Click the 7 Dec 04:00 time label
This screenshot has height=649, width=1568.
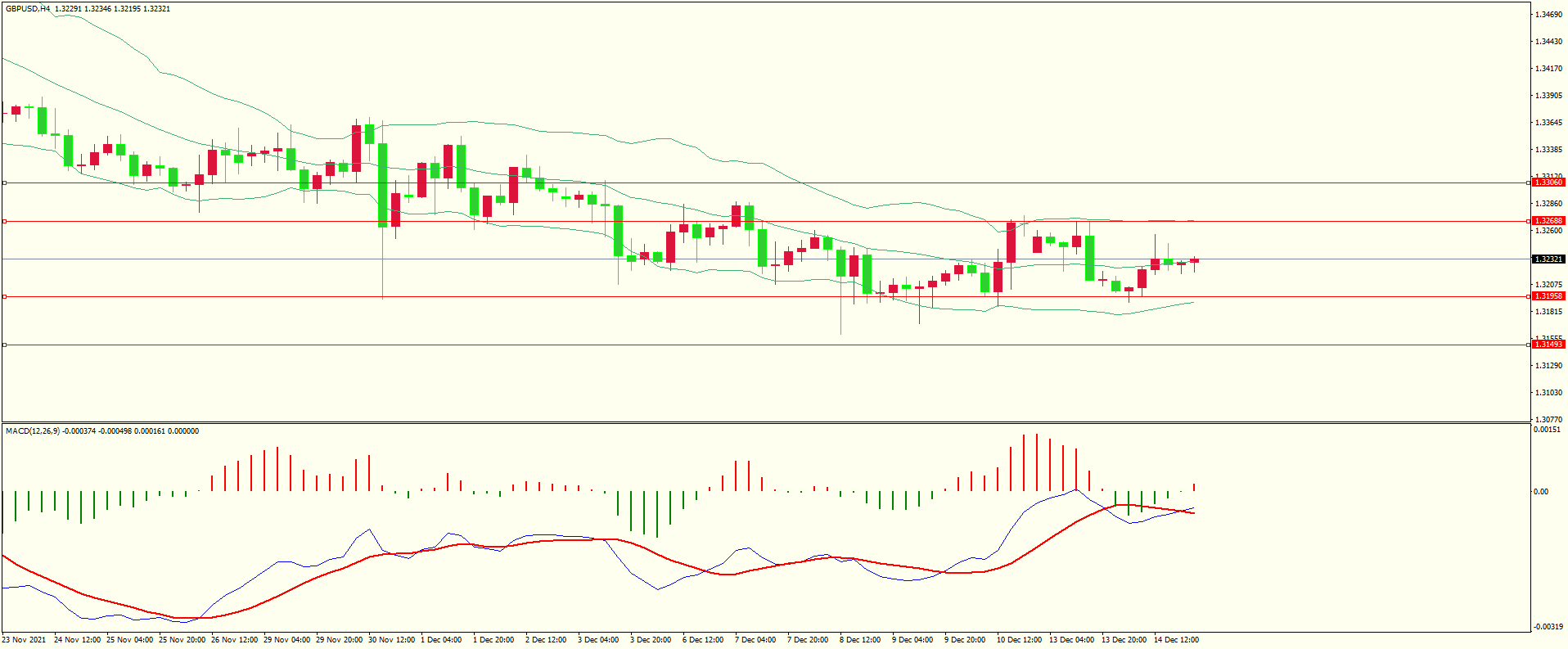(x=755, y=640)
